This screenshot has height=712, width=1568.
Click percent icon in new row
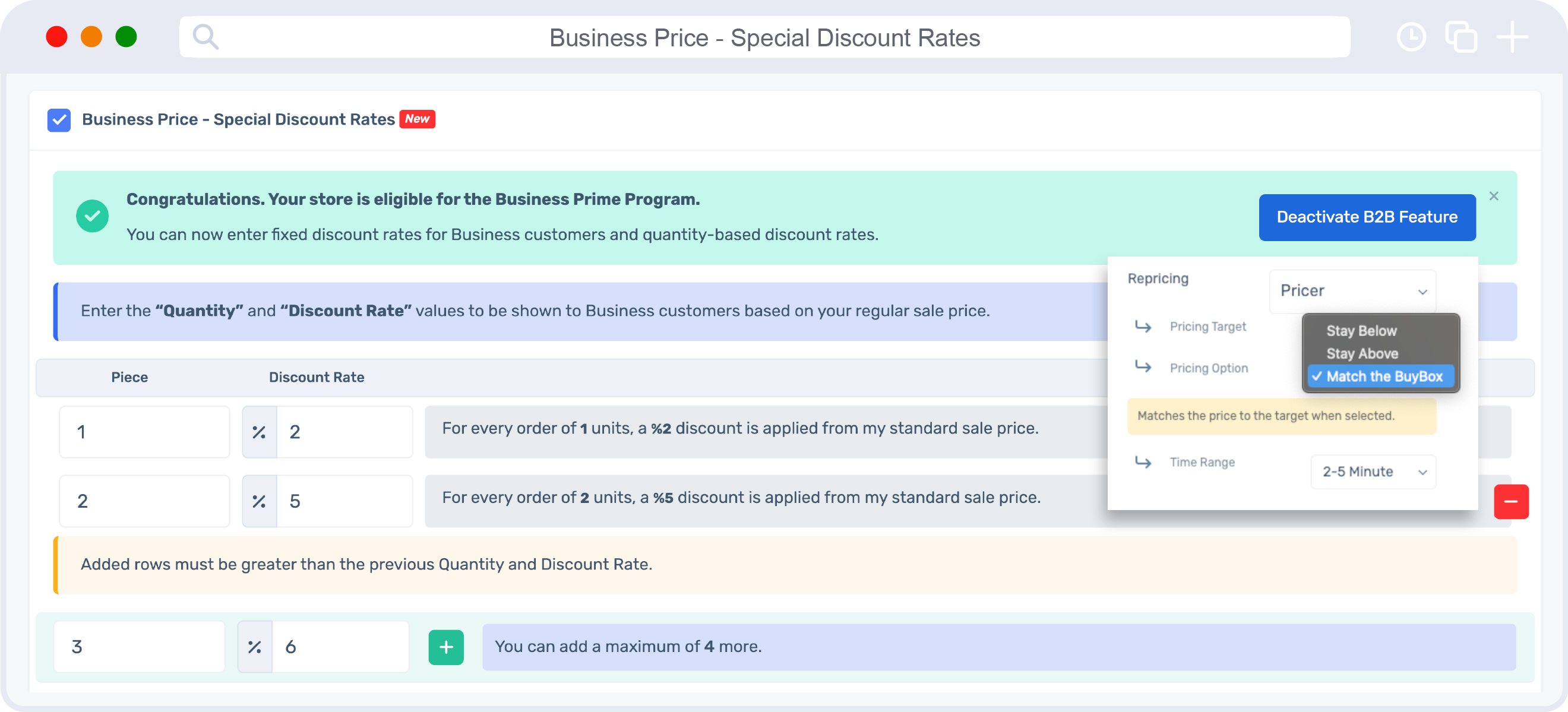254,647
